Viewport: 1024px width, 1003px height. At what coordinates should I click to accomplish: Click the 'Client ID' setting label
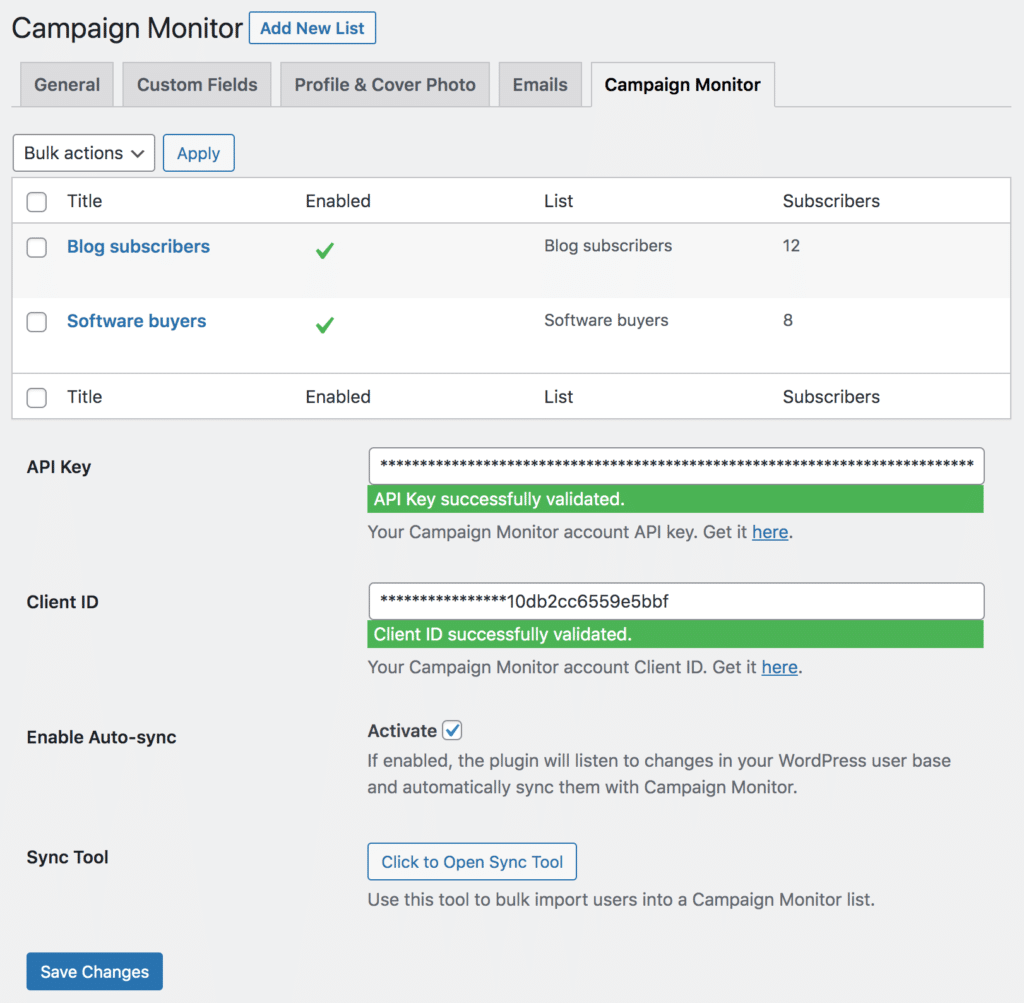pyautogui.click(x=62, y=602)
